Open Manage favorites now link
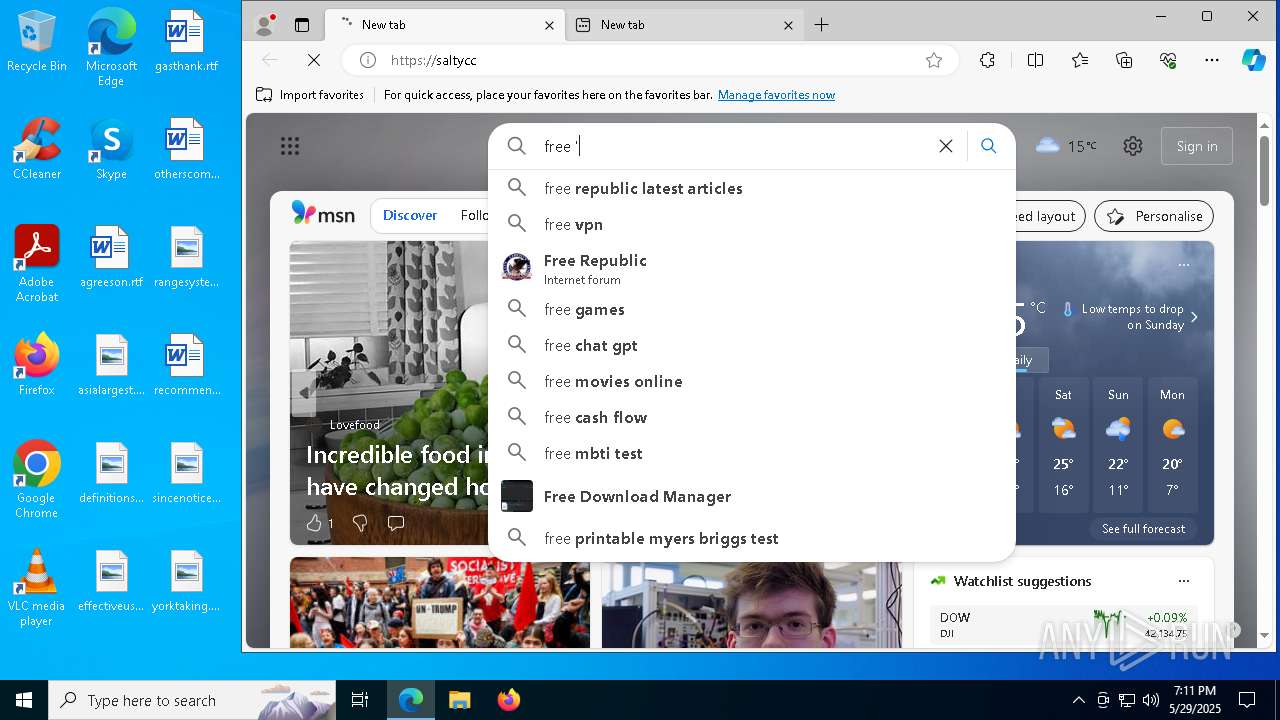 (x=776, y=95)
